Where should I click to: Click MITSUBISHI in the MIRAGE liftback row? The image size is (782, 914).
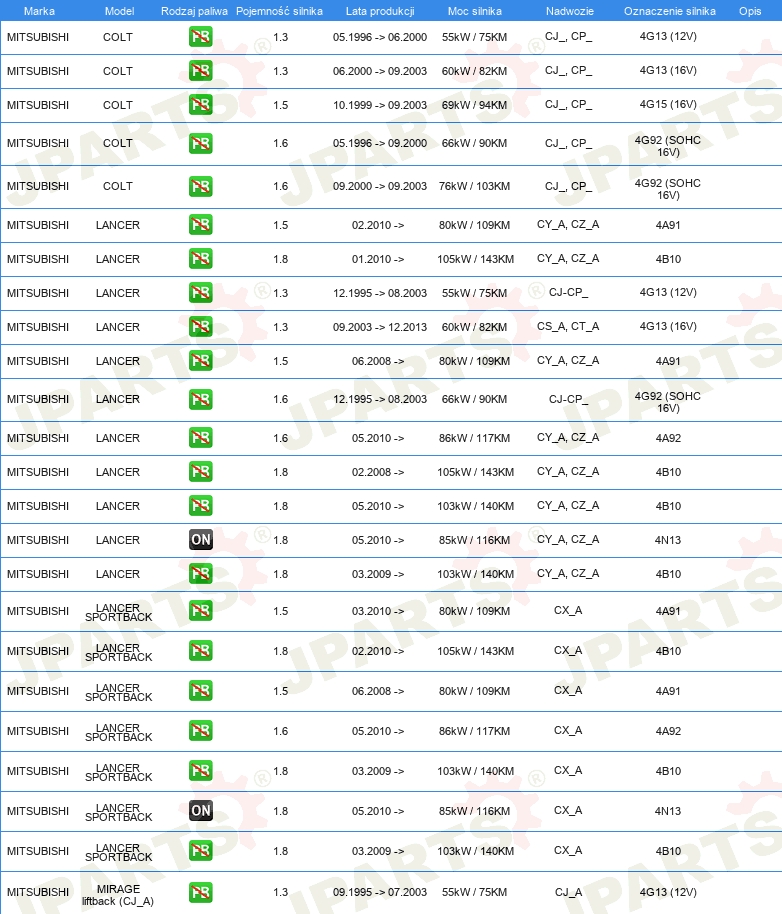coord(38,892)
